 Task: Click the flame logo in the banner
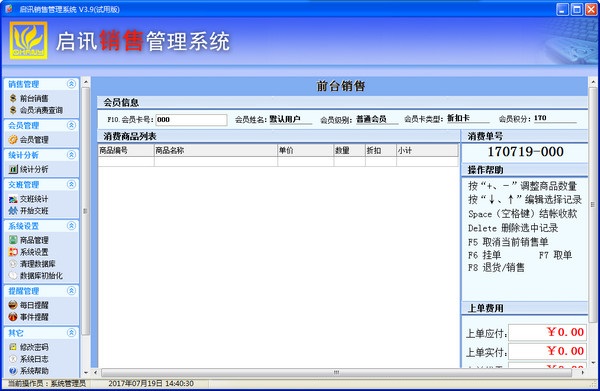pos(28,41)
